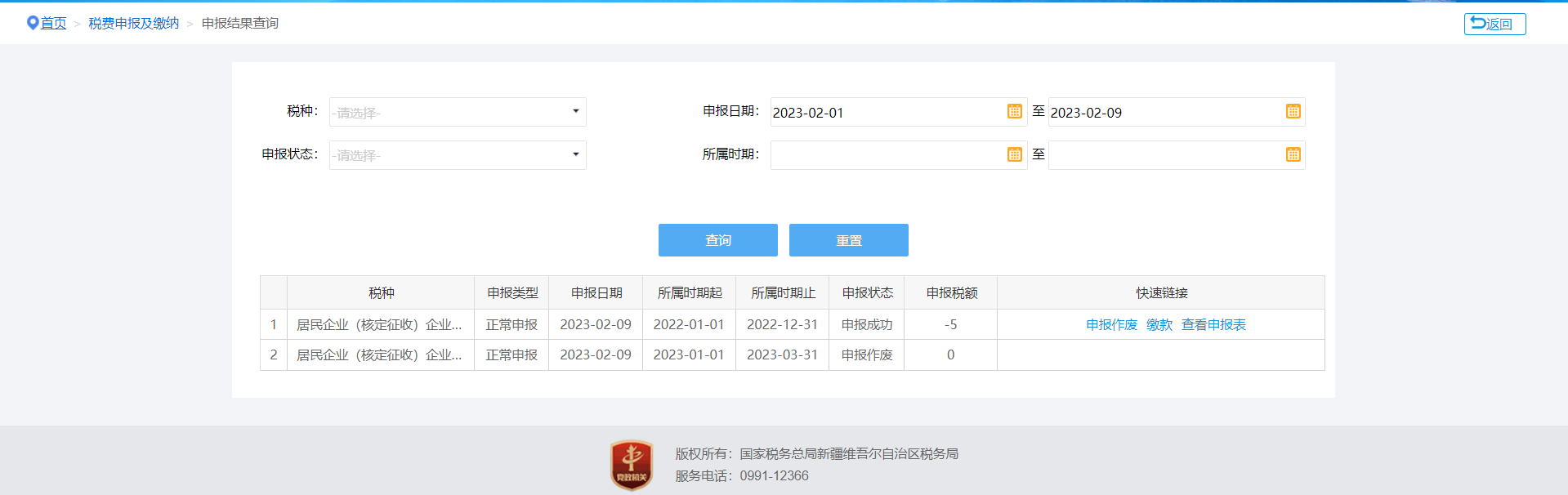Click row number 2 cell
The height and width of the screenshot is (495, 1568).
coord(274,355)
